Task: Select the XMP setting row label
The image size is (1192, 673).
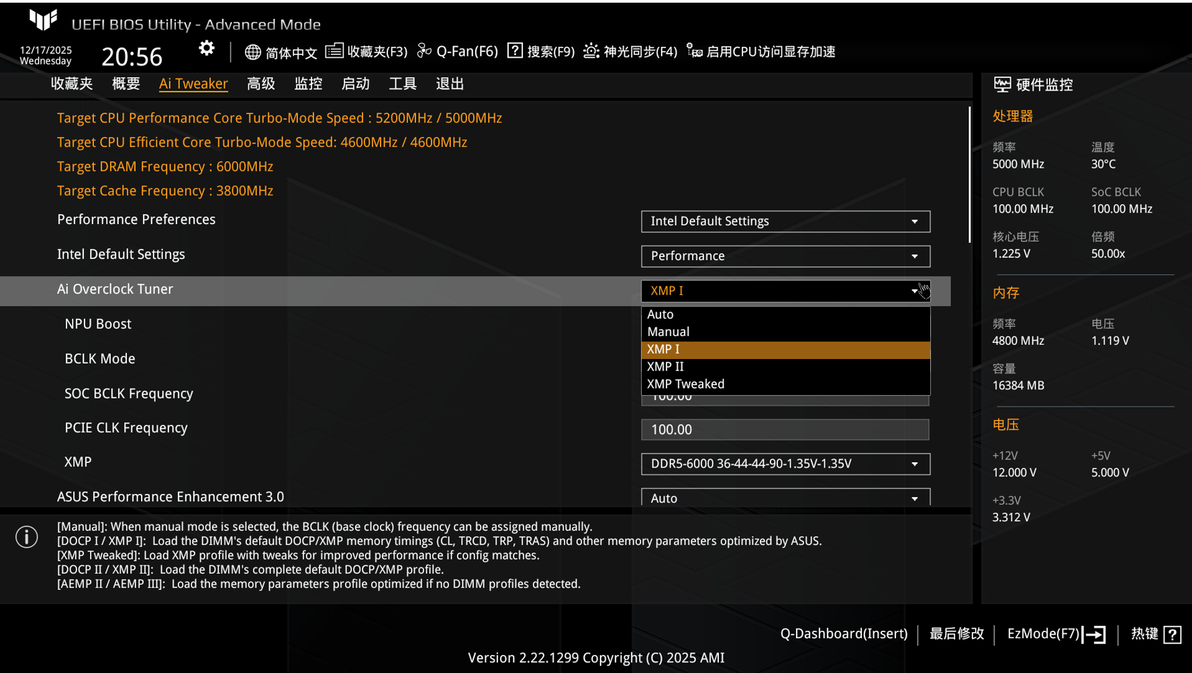Action: tap(78, 462)
